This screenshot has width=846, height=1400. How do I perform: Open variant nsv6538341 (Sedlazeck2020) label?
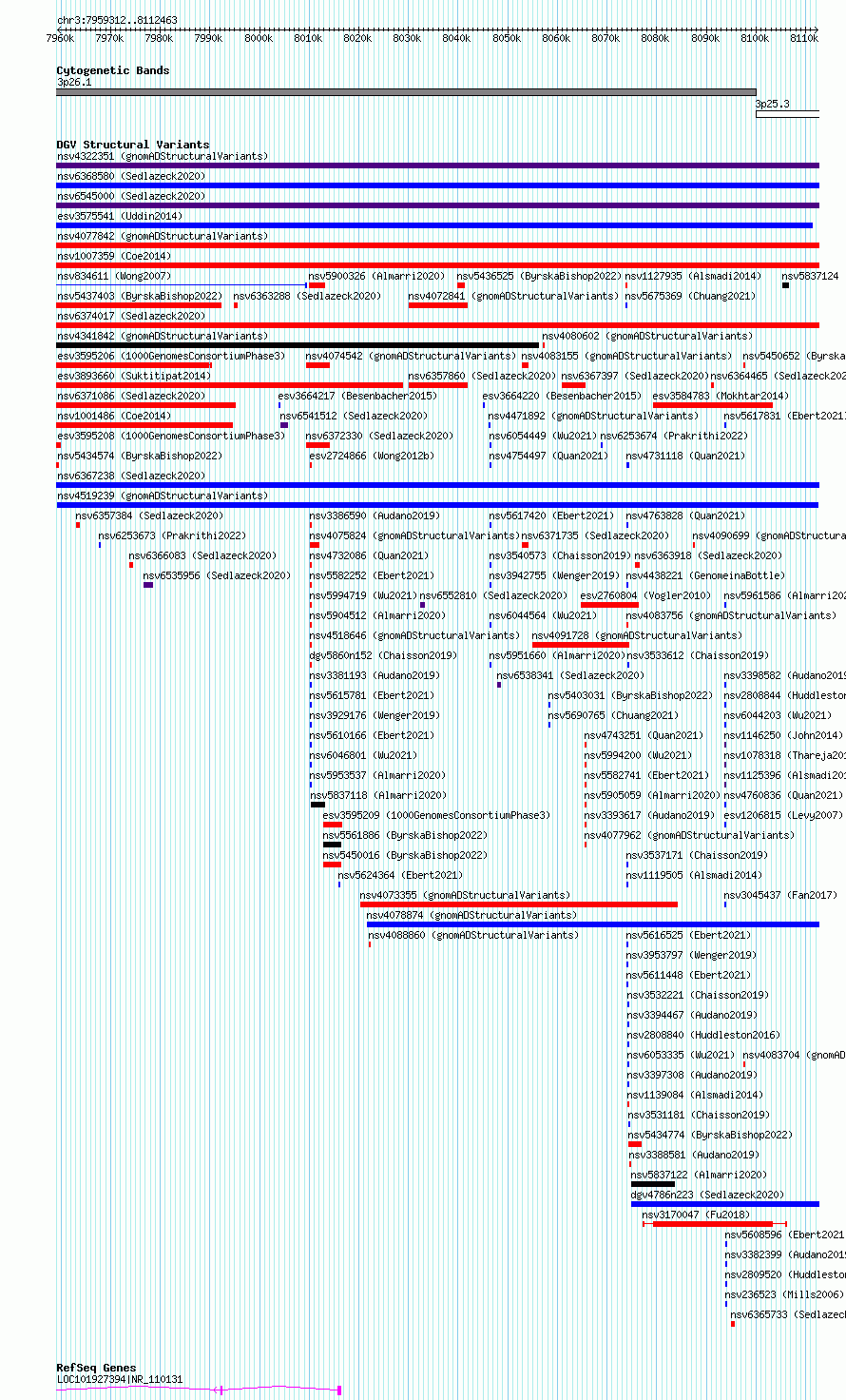(x=570, y=675)
